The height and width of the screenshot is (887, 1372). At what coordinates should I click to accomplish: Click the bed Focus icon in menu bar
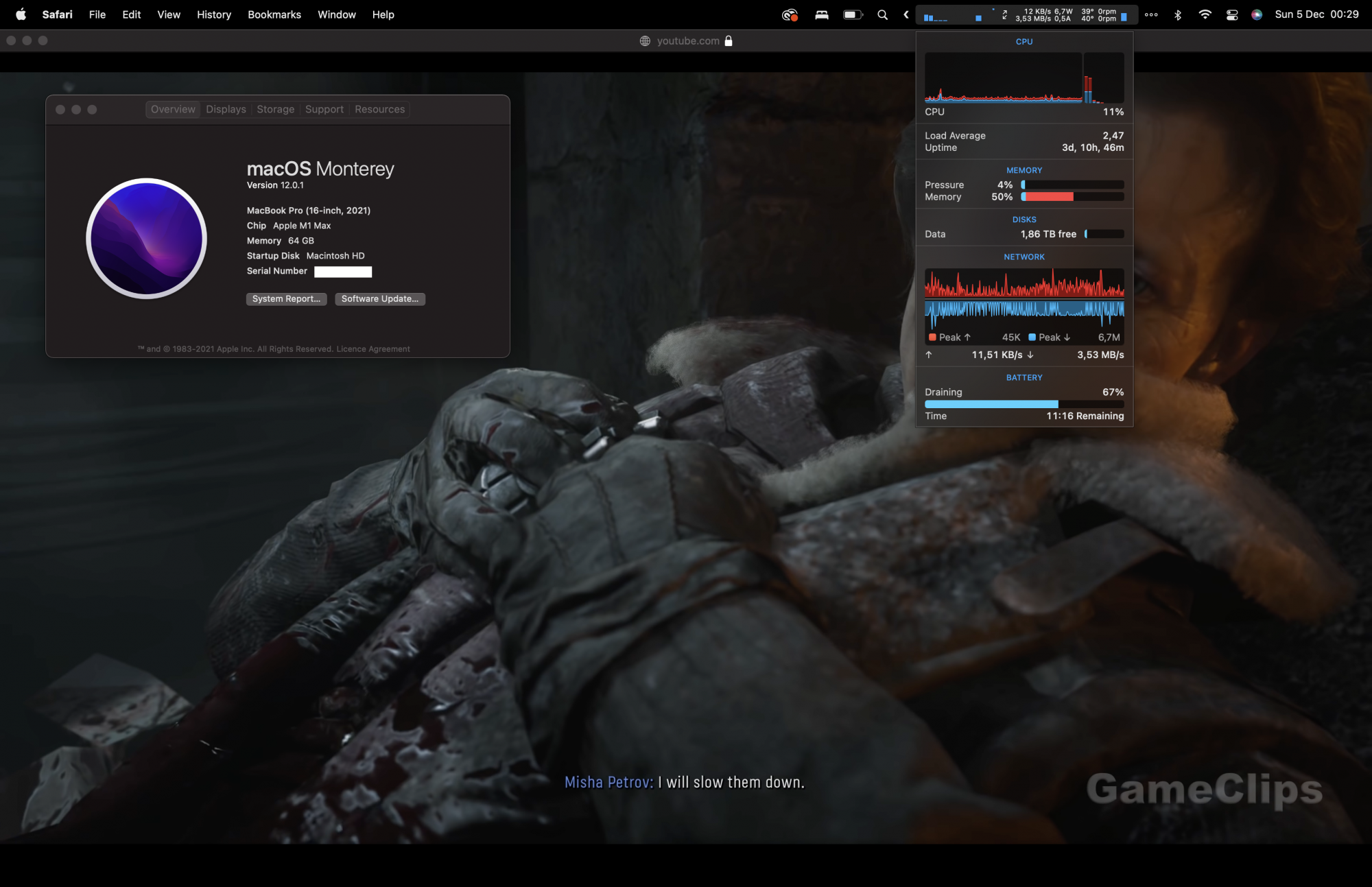tap(821, 14)
